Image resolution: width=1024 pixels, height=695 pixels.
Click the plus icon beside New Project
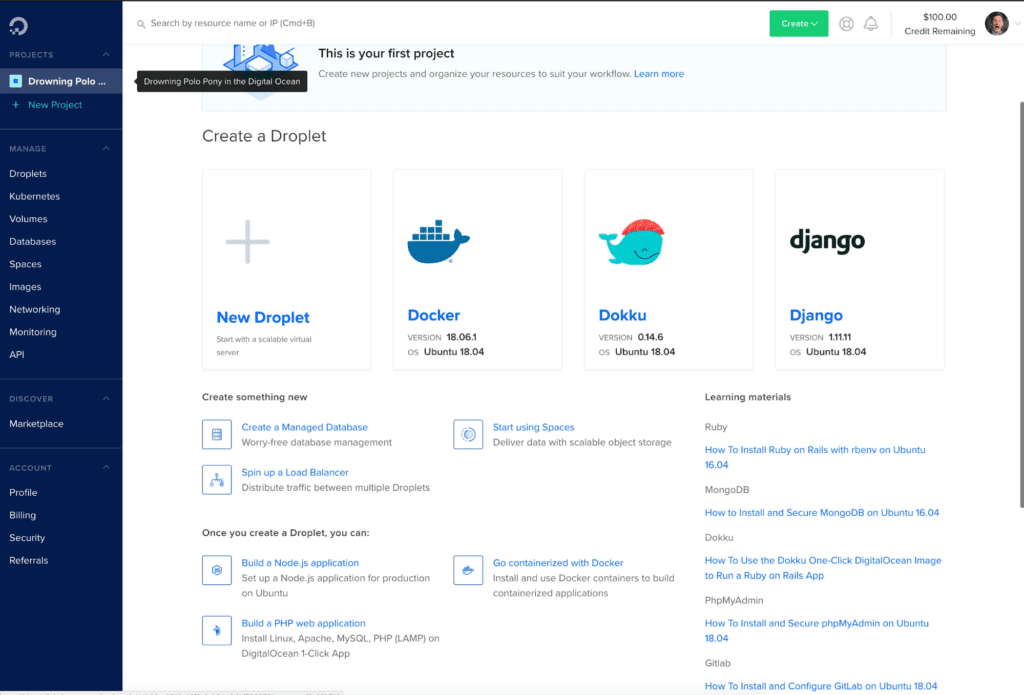(x=16, y=105)
